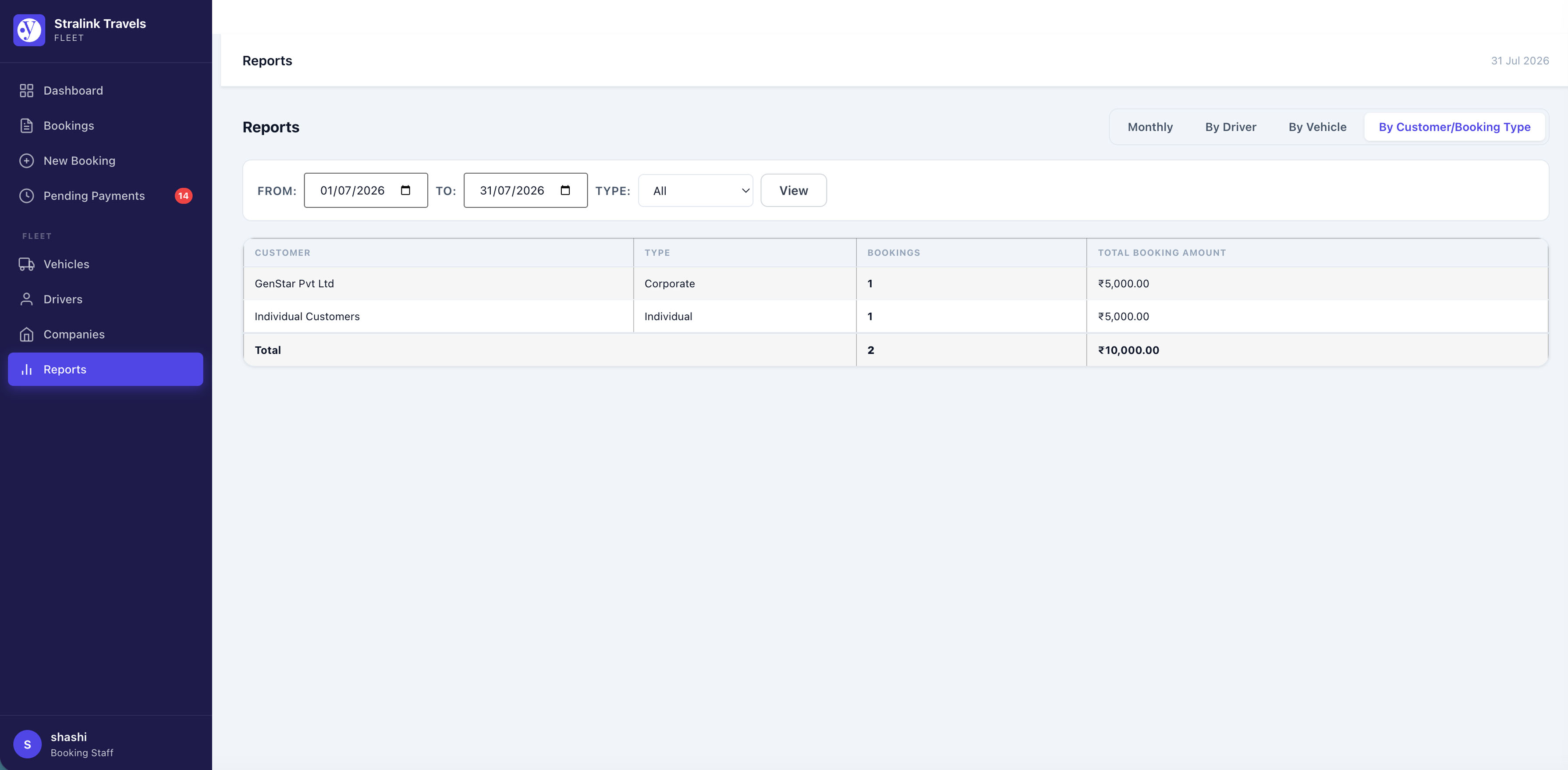Open Companies in the sidebar
This screenshot has height=770, width=1568.
click(105, 335)
